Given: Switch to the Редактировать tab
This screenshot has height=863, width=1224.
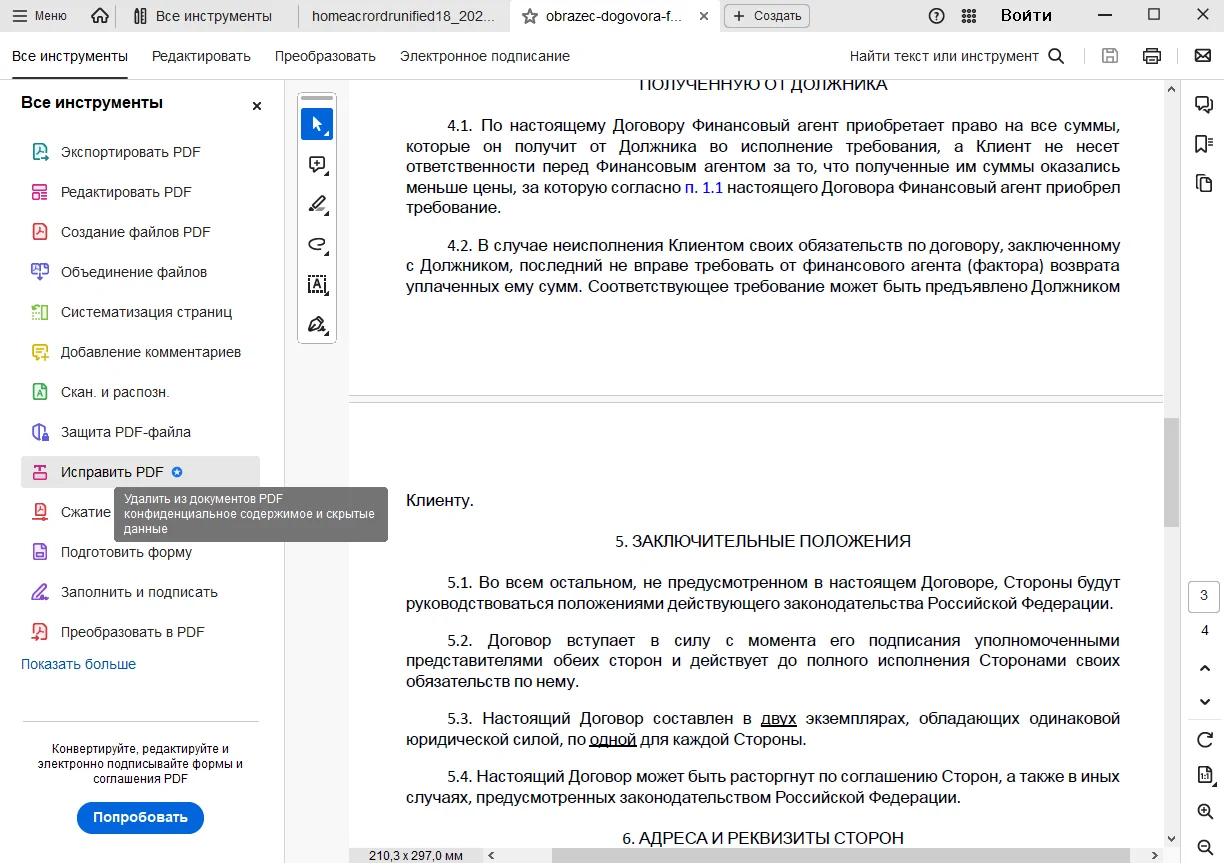Looking at the screenshot, I should point(201,56).
